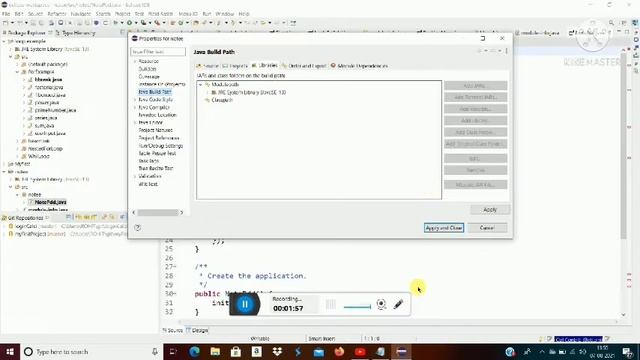
Task: Open the Projects tab in Java Build Path
Action: click(235, 66)
